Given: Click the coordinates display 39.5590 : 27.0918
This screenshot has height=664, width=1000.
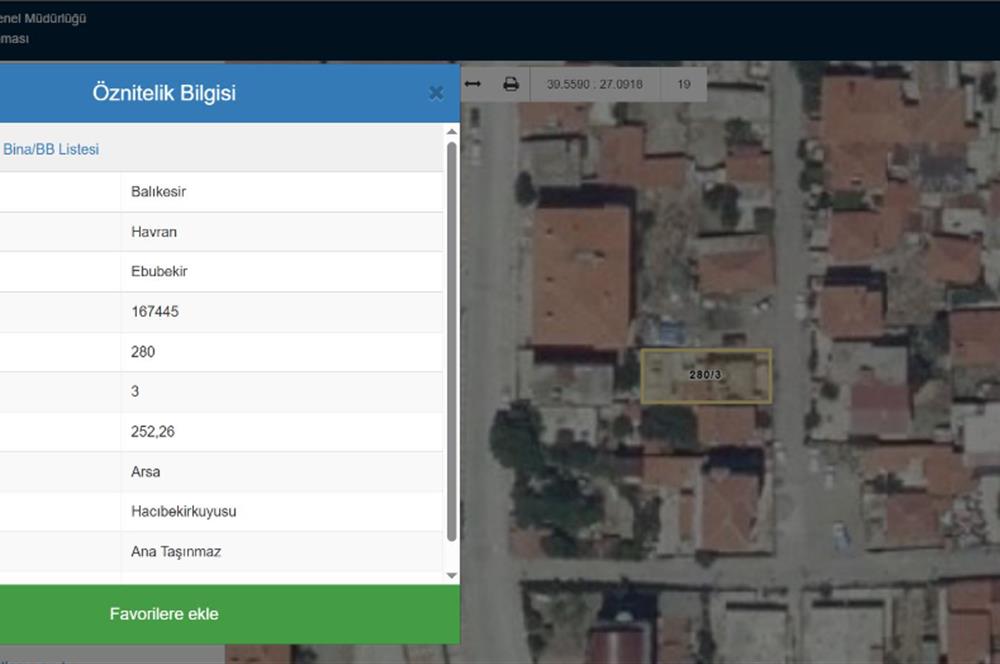Looking at the screenshot, I should coord(594,85).
